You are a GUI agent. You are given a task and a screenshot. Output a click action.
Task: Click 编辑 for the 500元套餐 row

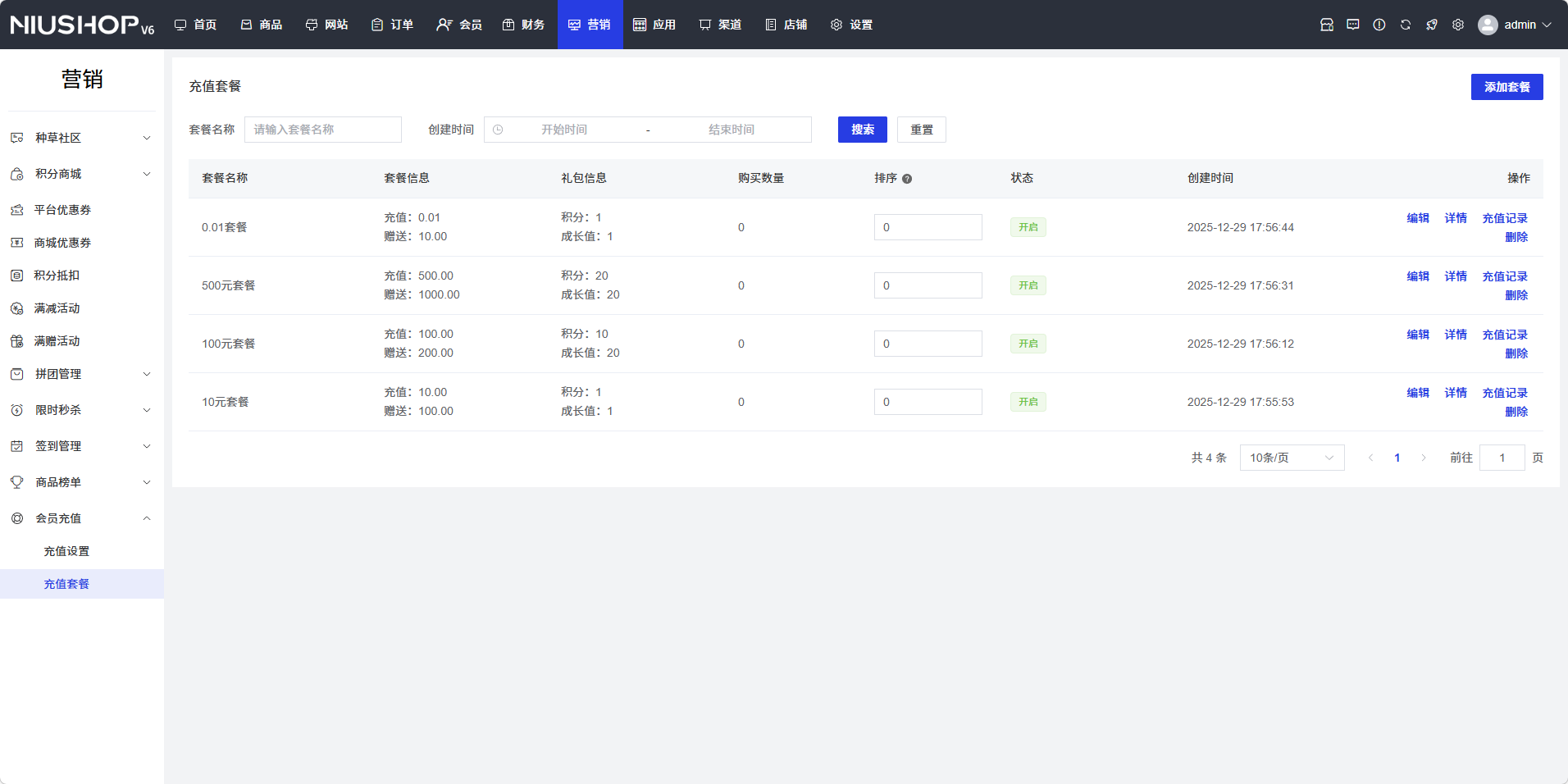(x=1418, y=276)
